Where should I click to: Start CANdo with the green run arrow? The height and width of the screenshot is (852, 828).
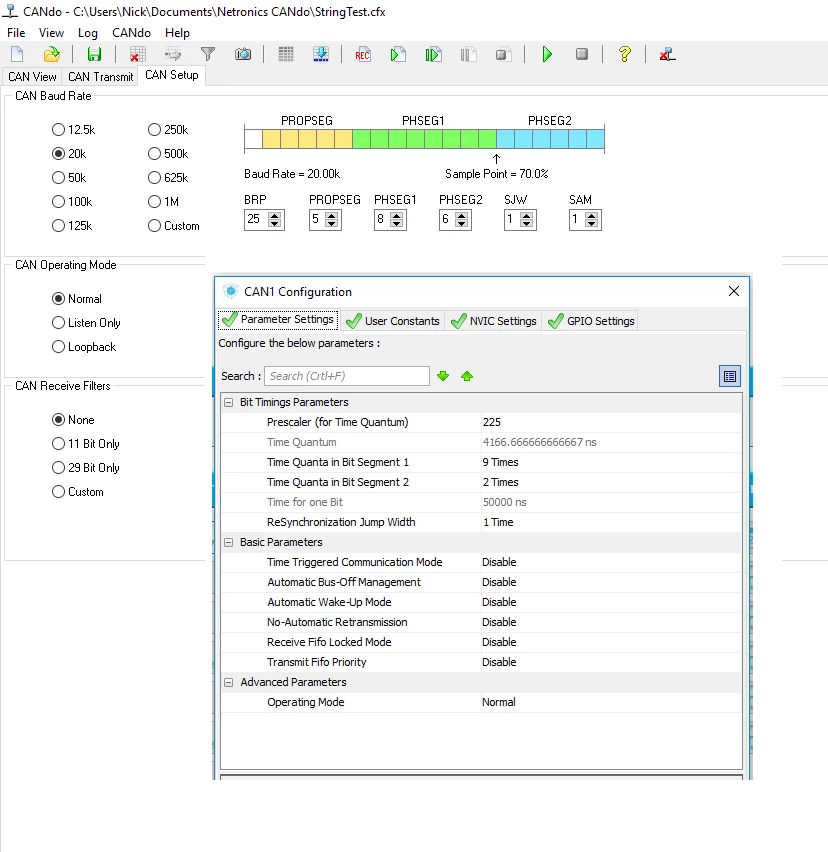point(547,54)
